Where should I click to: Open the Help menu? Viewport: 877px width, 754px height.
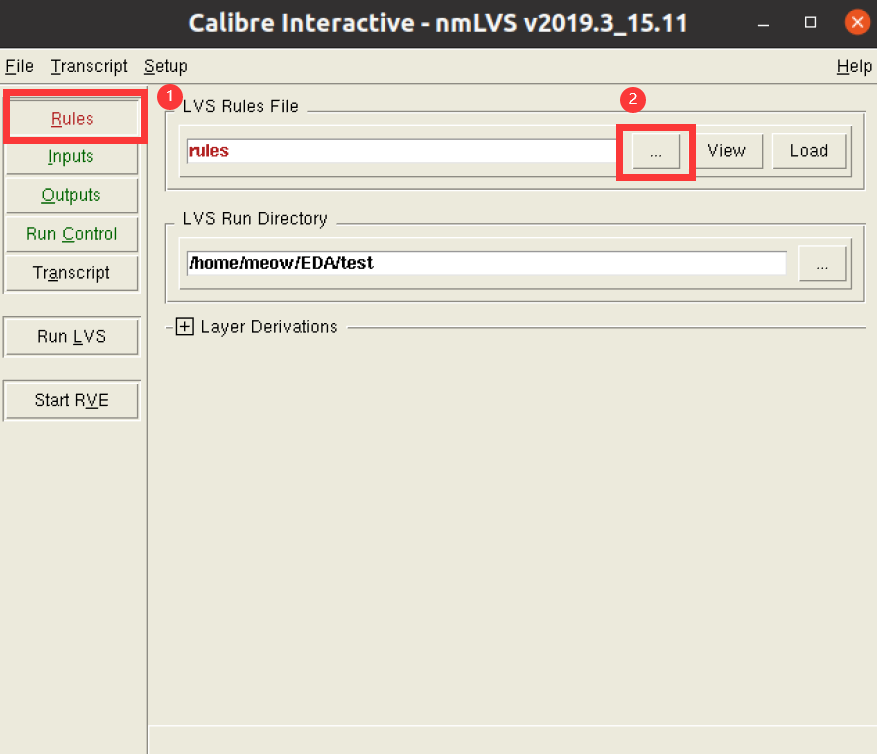853,66
